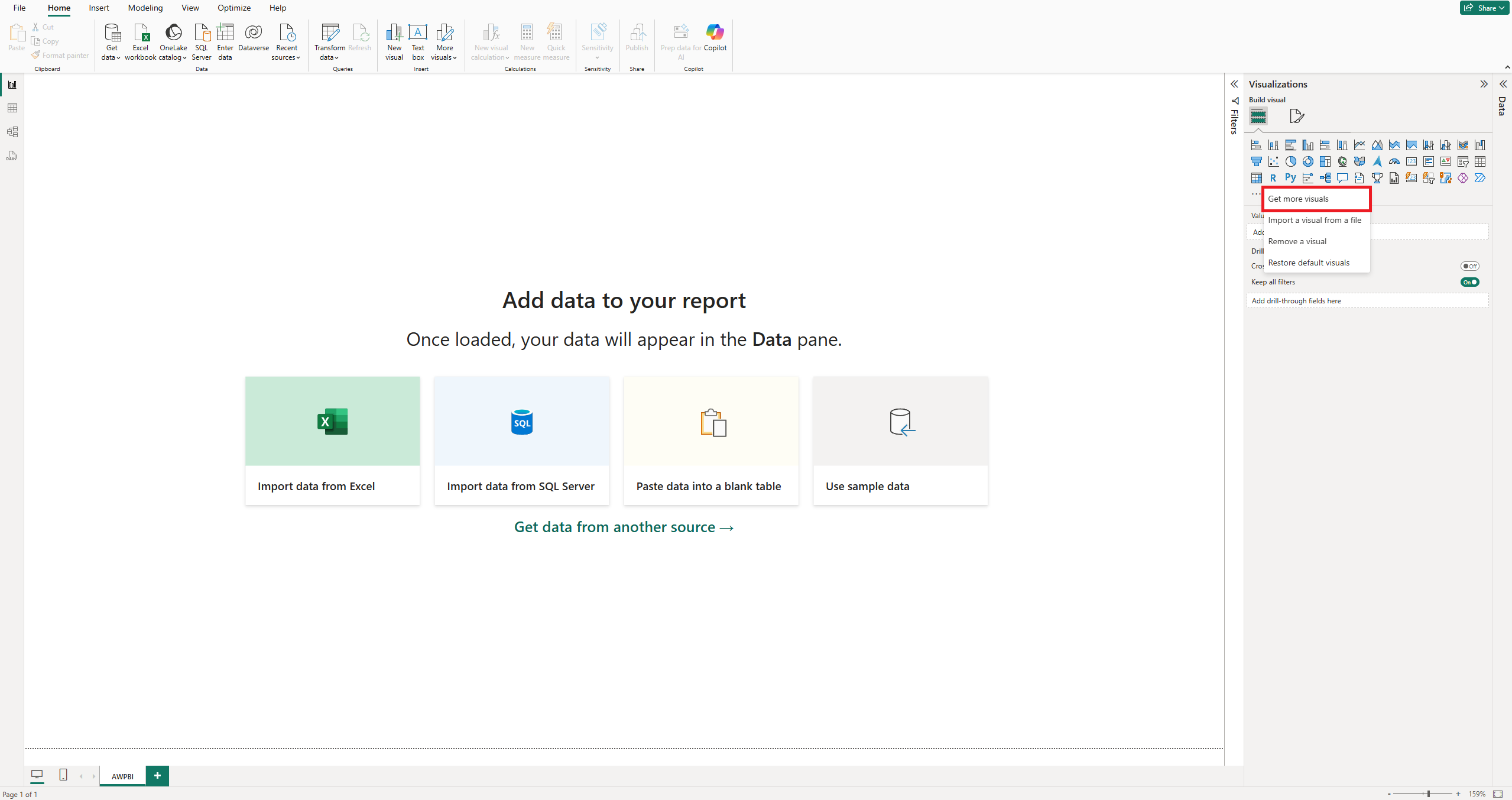The height and width of the screenshot is (800, 1512).
Task: Switch to the Format visual pane icon
Action: tap(1296, 116)
